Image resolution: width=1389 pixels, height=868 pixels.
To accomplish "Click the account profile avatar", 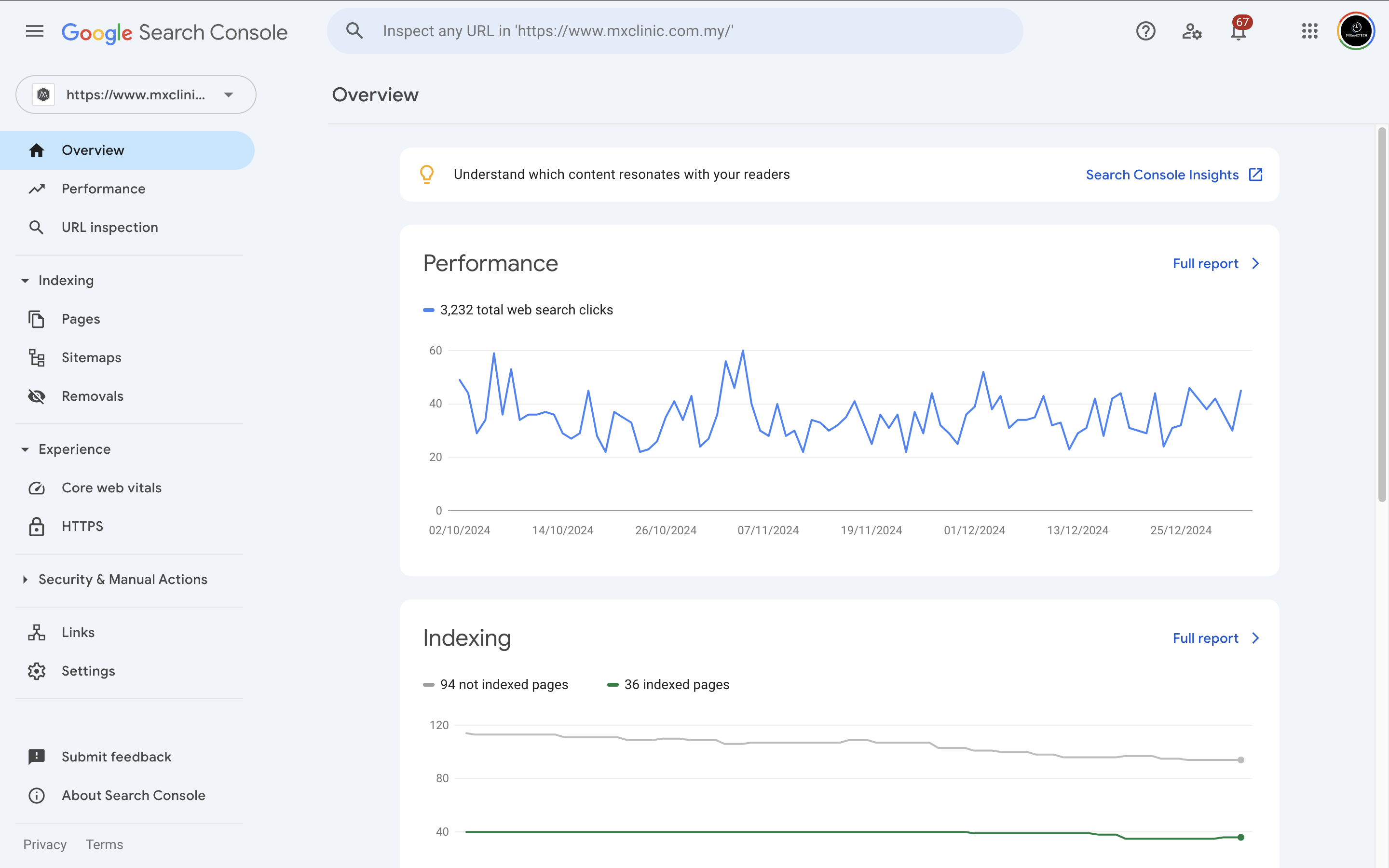I will (1356, 31).
